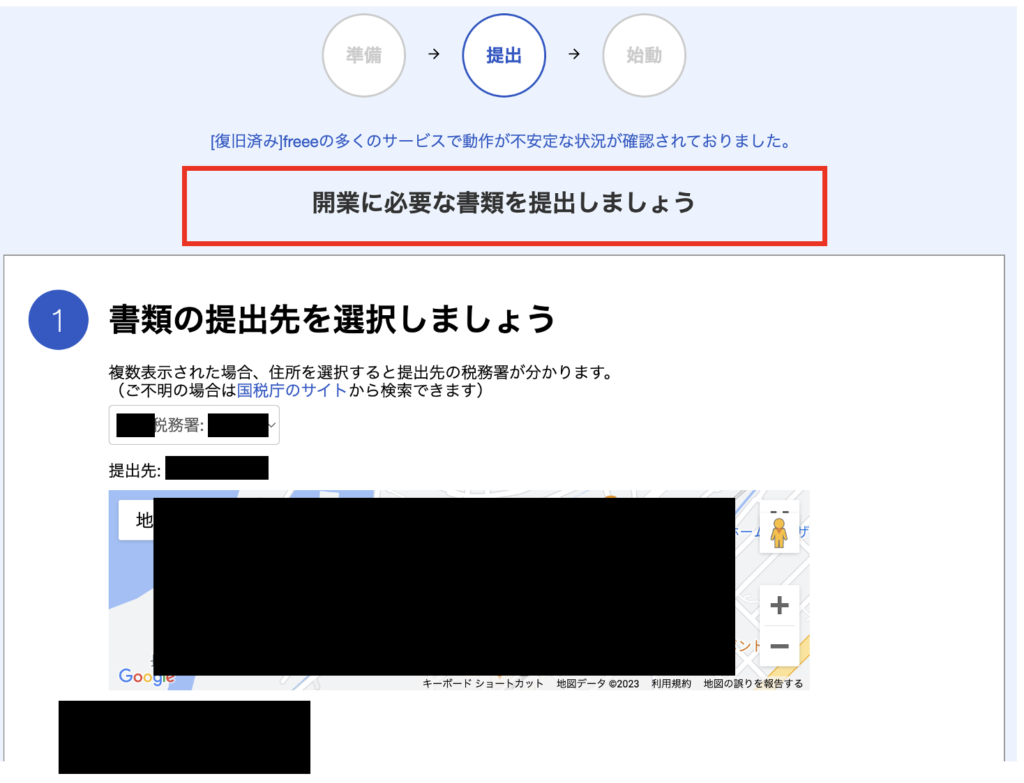Click the blue number 1 step circle
Screen dimensions: 1024x783
pos(59,320)
